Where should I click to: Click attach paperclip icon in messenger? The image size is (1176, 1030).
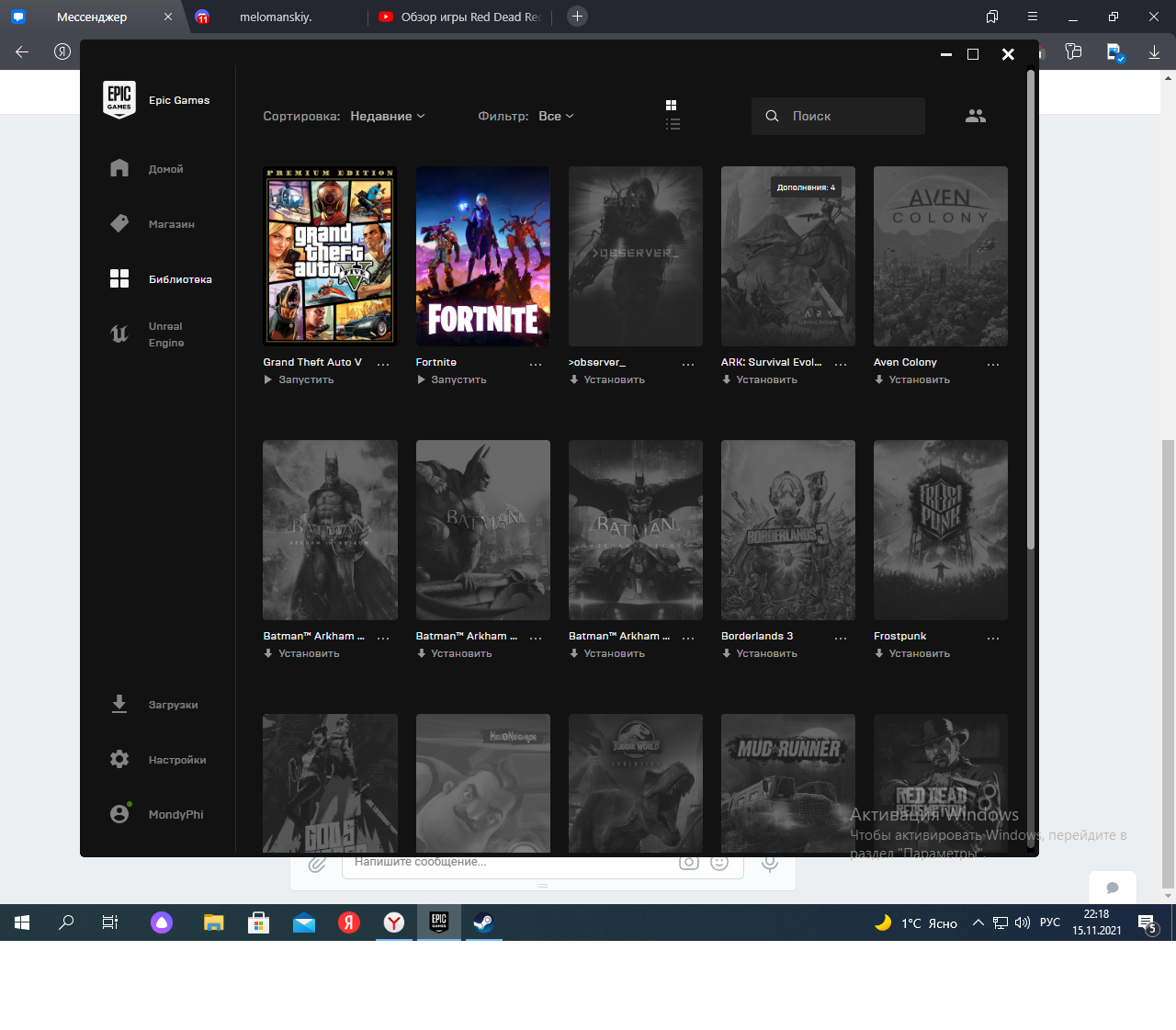pos(317,864)
